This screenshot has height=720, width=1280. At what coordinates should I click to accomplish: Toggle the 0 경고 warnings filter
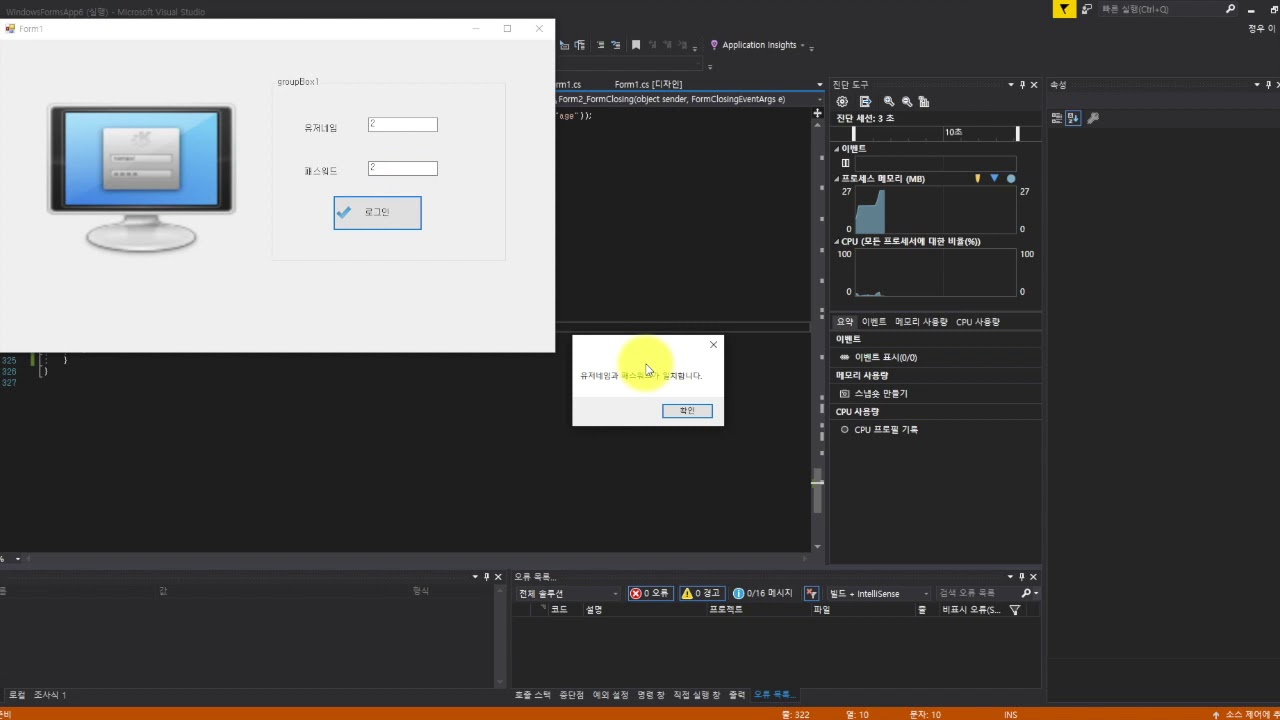[x=702, y=594]
